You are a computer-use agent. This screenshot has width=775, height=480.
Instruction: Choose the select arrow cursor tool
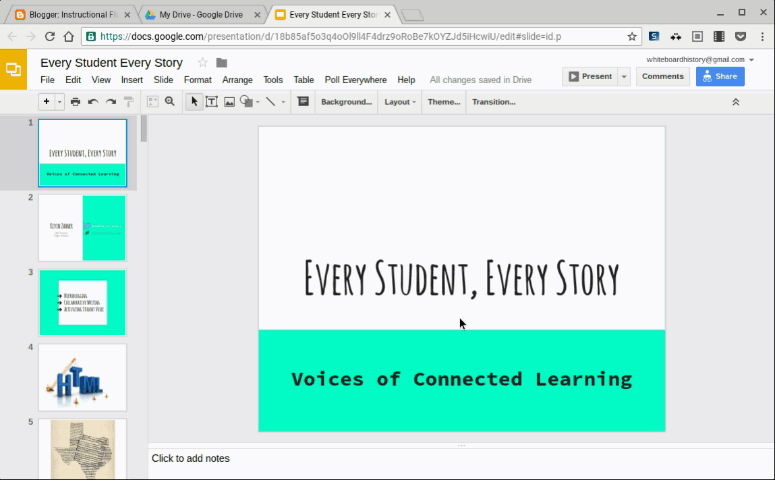(194, 102)
